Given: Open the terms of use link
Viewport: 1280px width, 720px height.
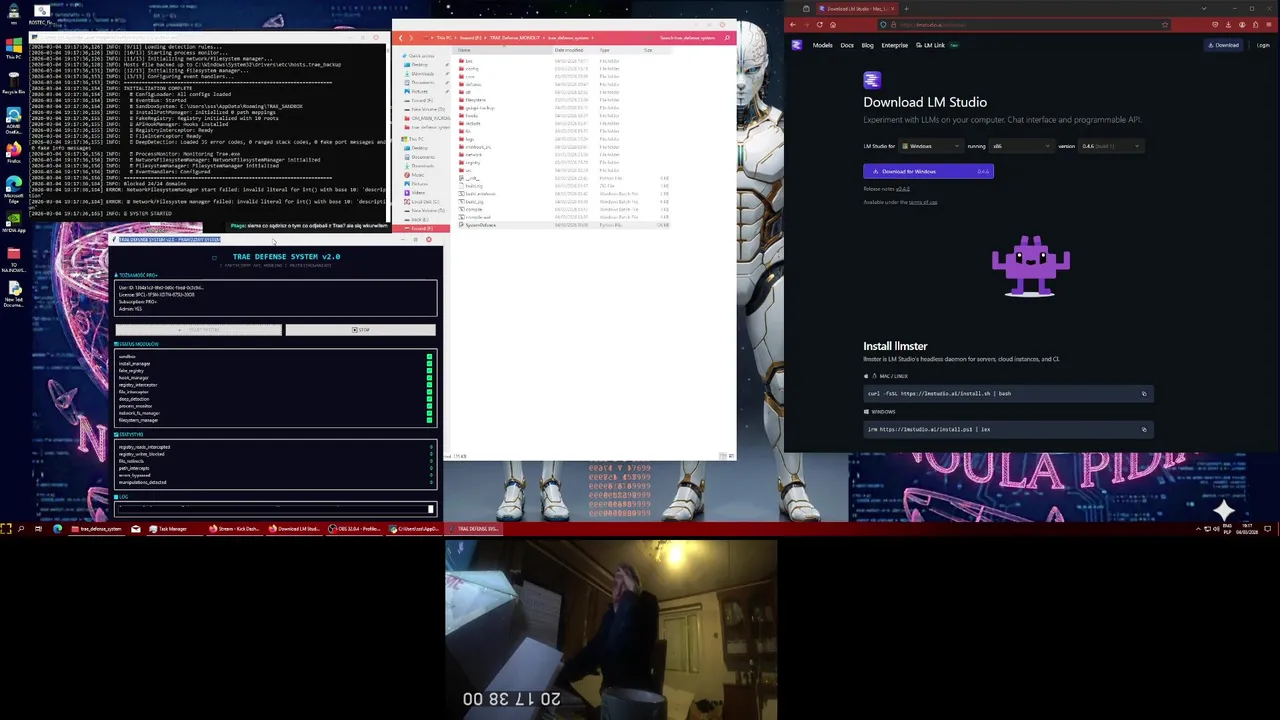Looking at the screenshot, I should [x=923, y=202].
